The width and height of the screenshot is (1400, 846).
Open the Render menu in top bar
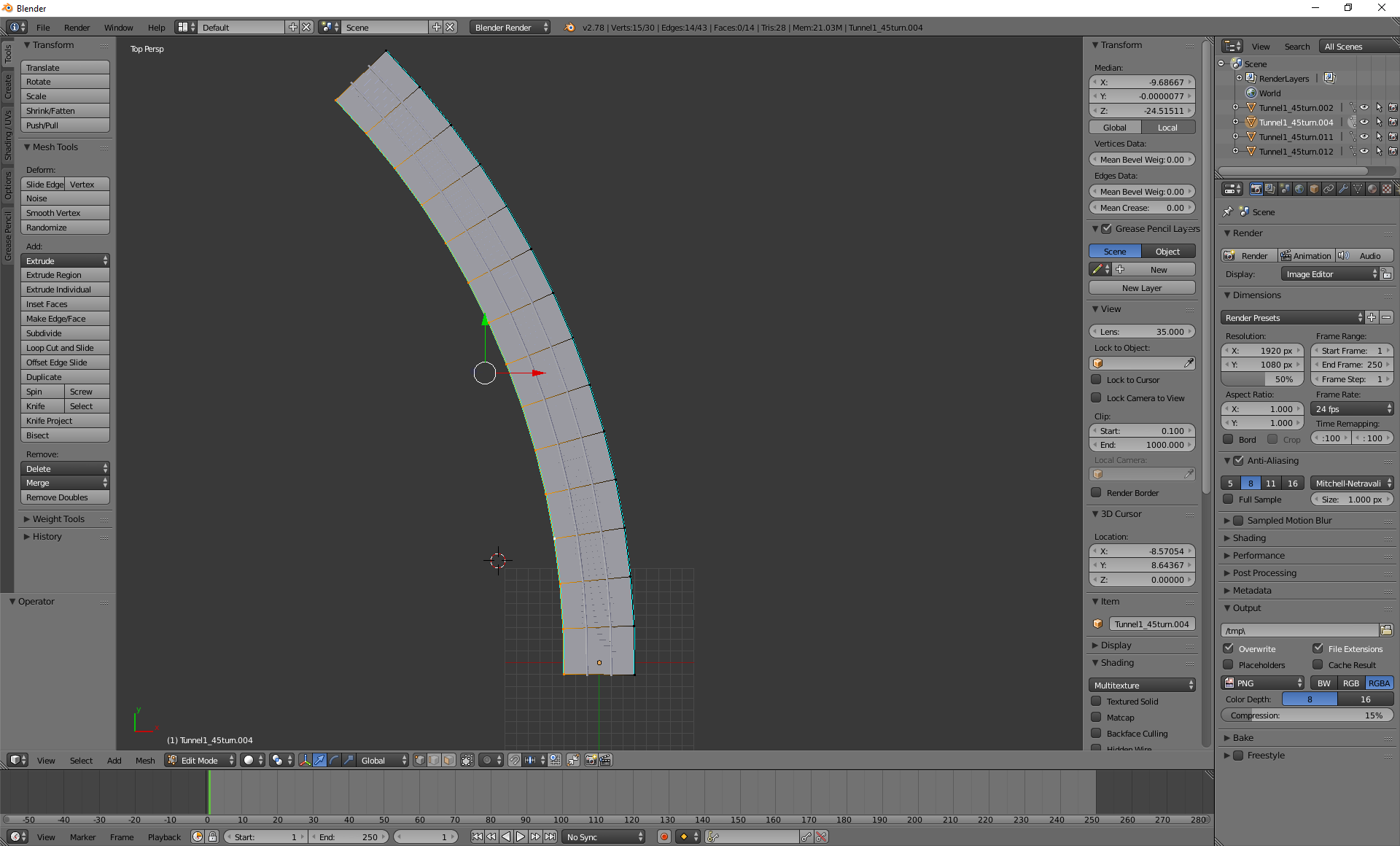tap(77, 27)
